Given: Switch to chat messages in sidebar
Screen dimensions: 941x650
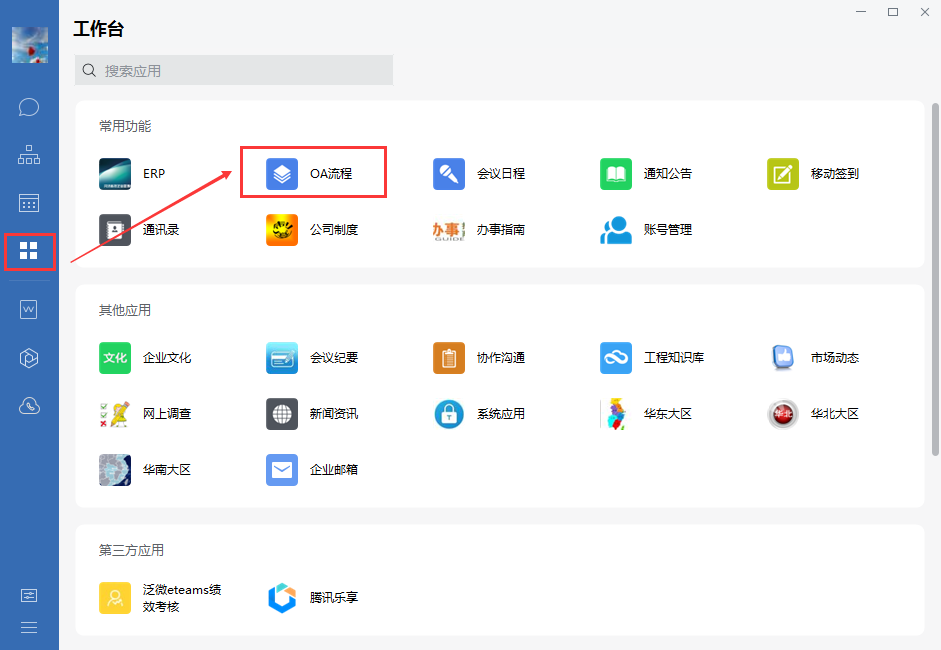Looking at the screenshot, I should pyautogui.click(x=29, y=107).
